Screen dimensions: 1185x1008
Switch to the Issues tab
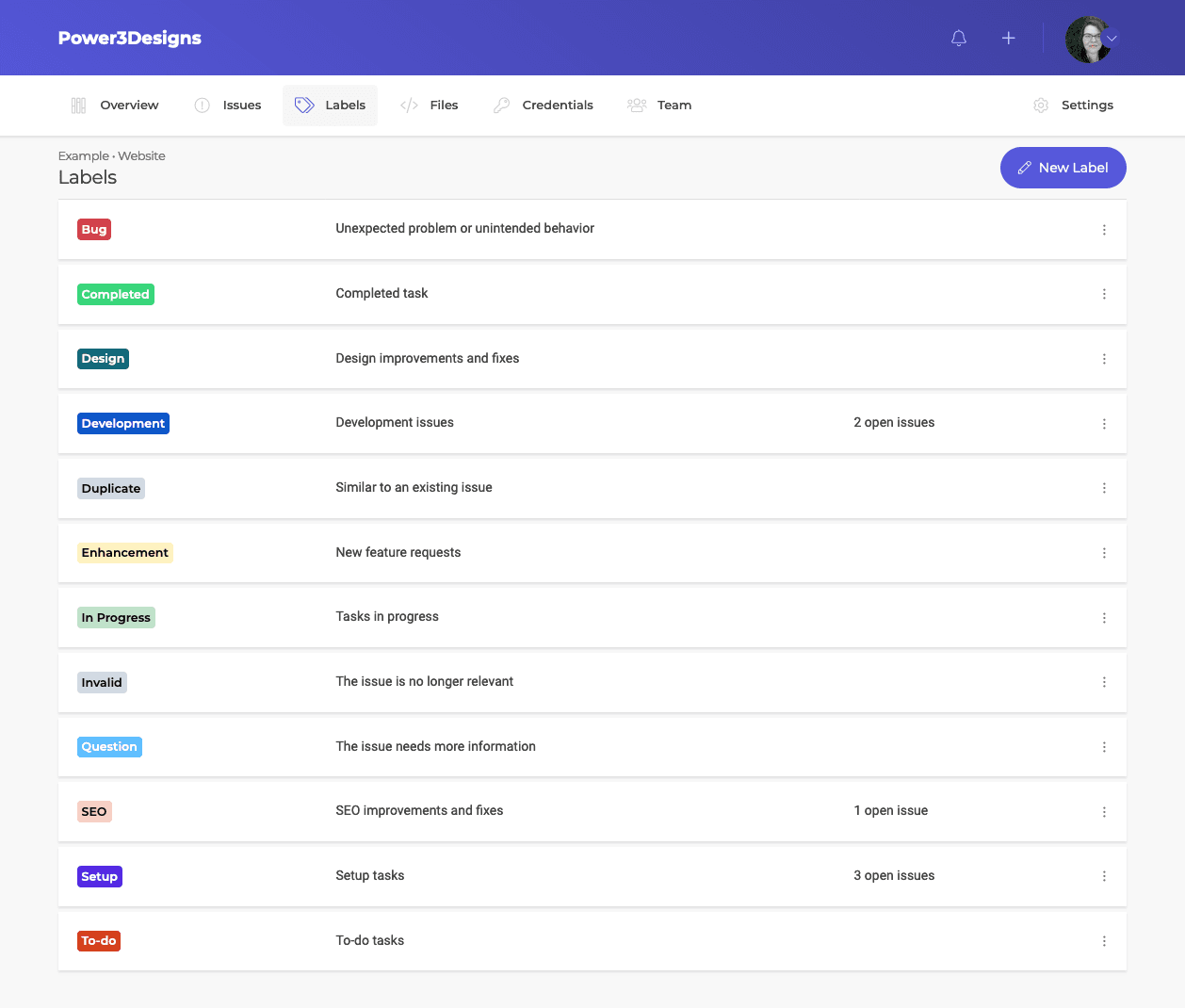(x=228, y=106)
